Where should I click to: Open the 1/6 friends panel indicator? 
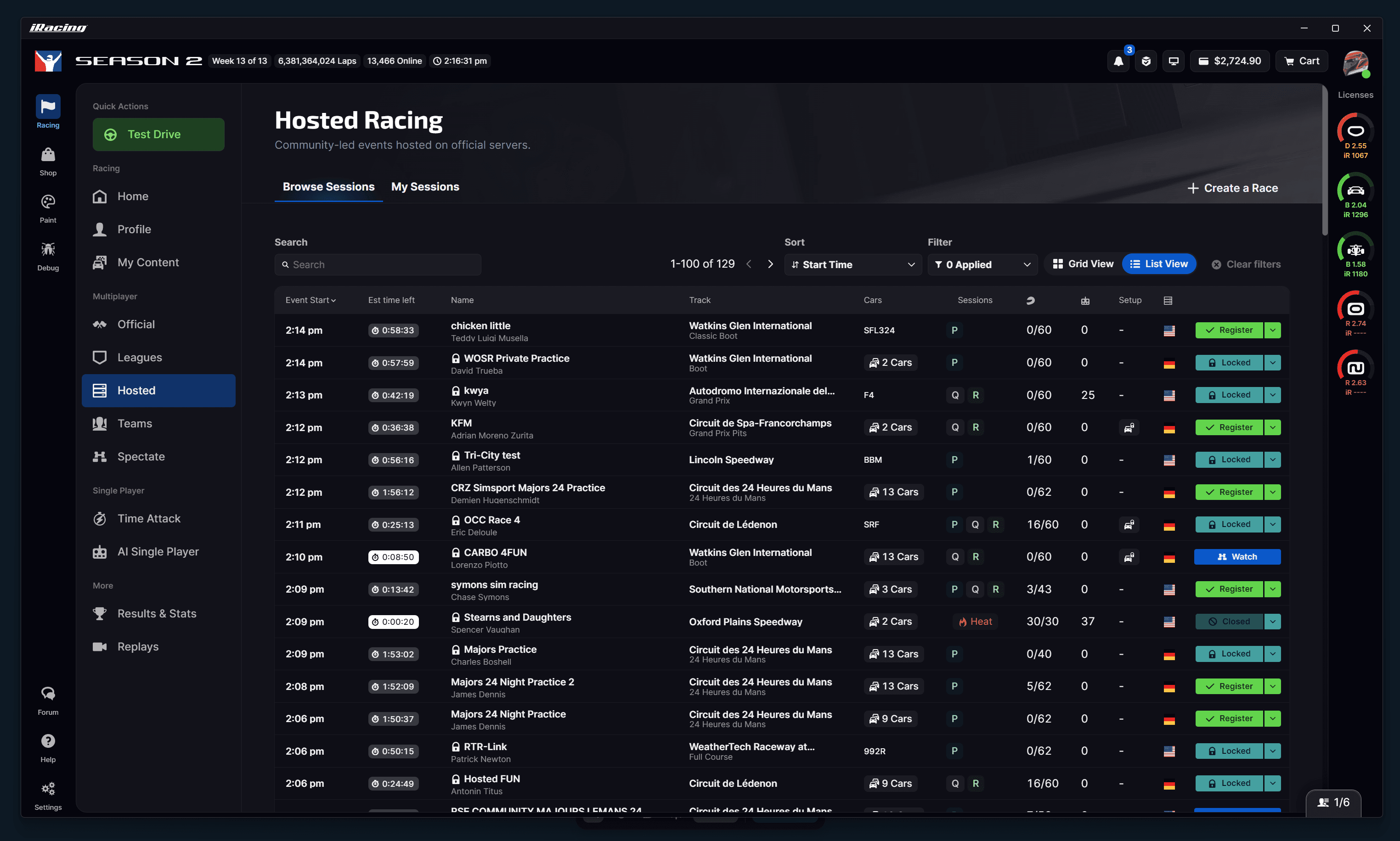(x=1334, y=802)
